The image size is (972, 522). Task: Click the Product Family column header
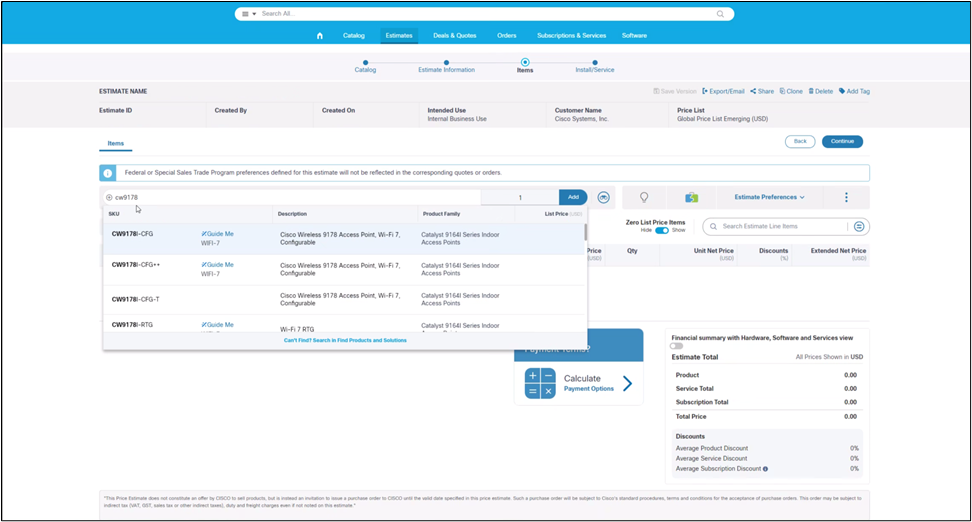441,214
